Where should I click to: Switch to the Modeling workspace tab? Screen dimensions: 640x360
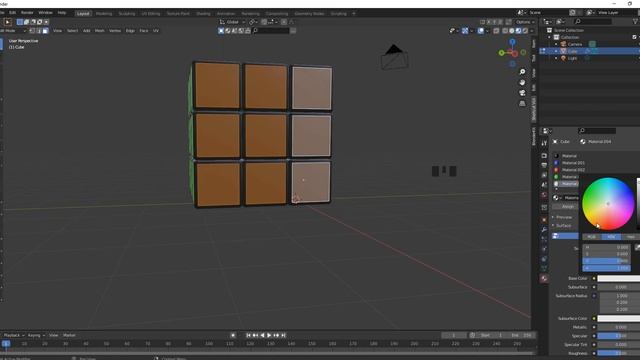pos(104,13)
